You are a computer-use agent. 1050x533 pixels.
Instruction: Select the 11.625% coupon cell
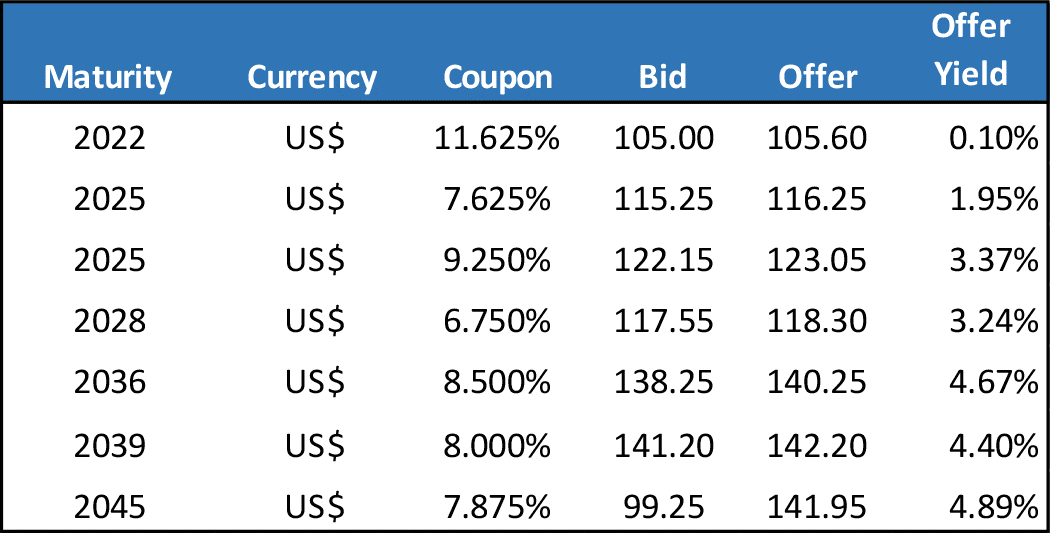(497, 139)
